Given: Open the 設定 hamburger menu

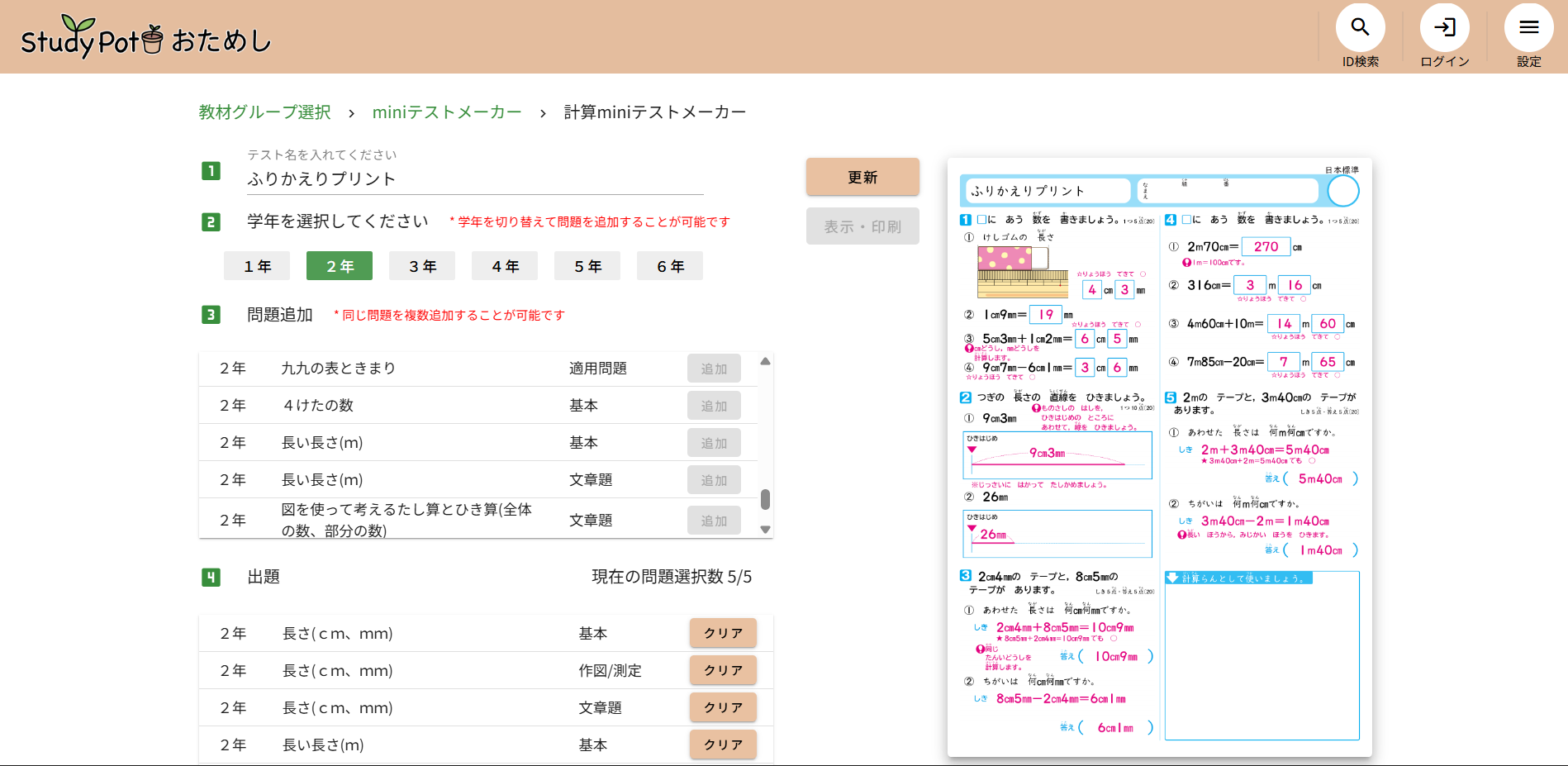Looking at the screenshot, I should click(1528, 28).
